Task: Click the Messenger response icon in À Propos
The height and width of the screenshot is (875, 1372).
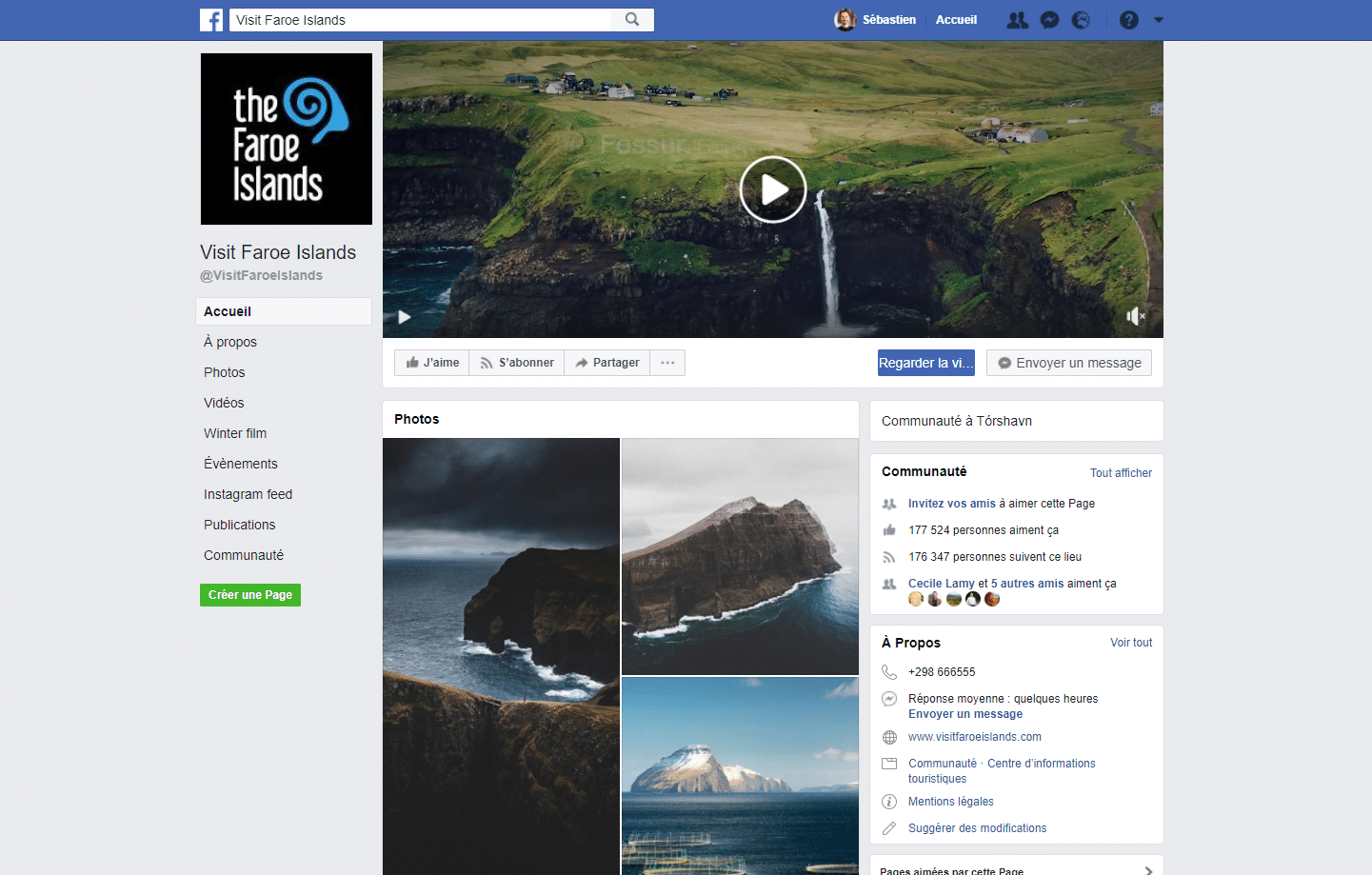Action: point(889,699)
